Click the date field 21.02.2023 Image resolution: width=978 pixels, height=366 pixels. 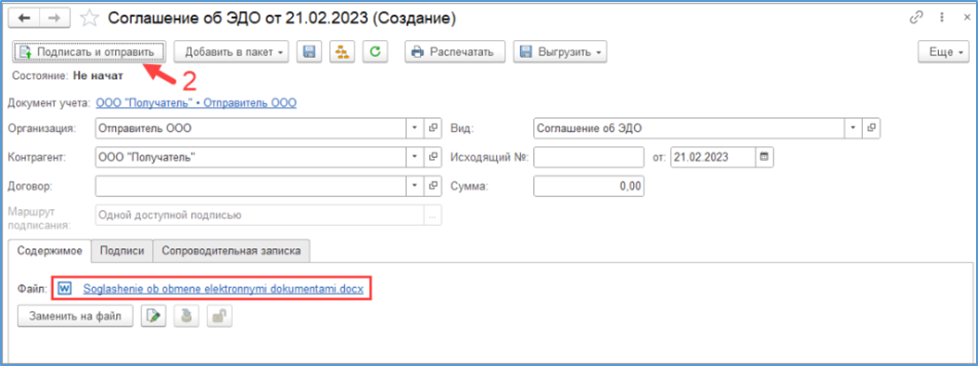pyautogui.click(x=714, y=157)
